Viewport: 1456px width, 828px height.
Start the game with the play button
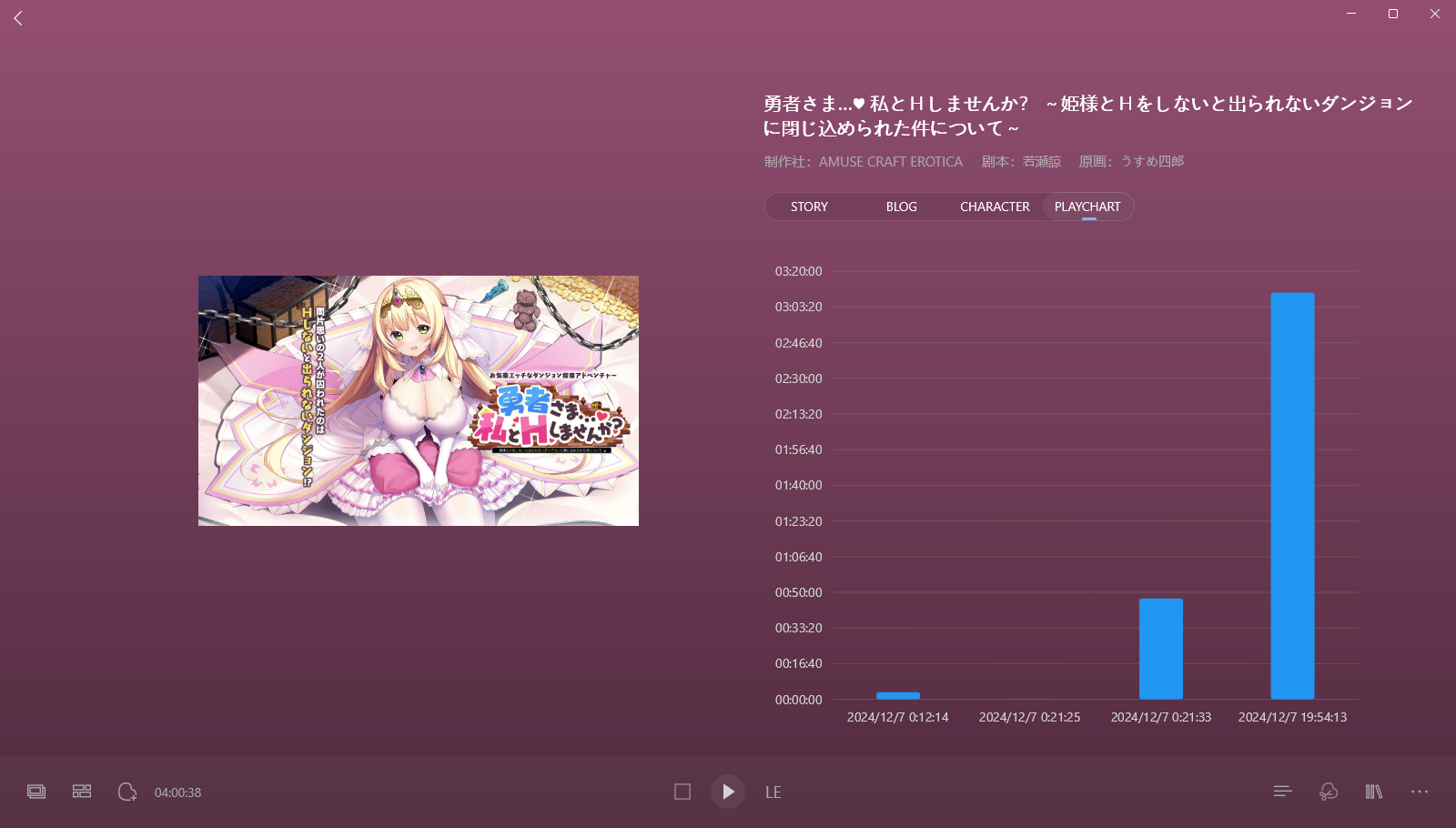tap(728, 792)
